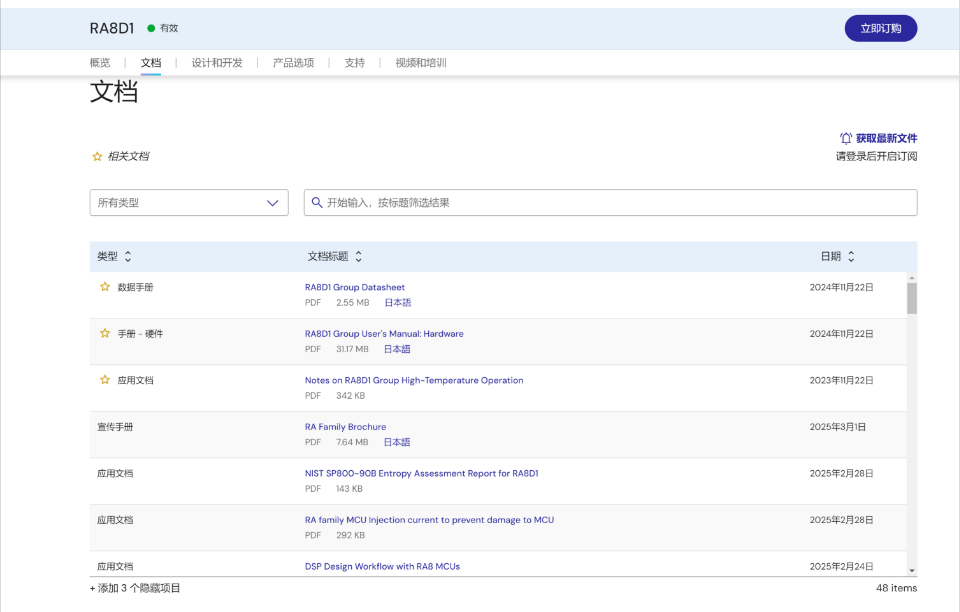Image resolution: width=960 pixels, height=612 pixels.
Task: Click the scrollbar down arrow in document list
Action: [912, 570]
